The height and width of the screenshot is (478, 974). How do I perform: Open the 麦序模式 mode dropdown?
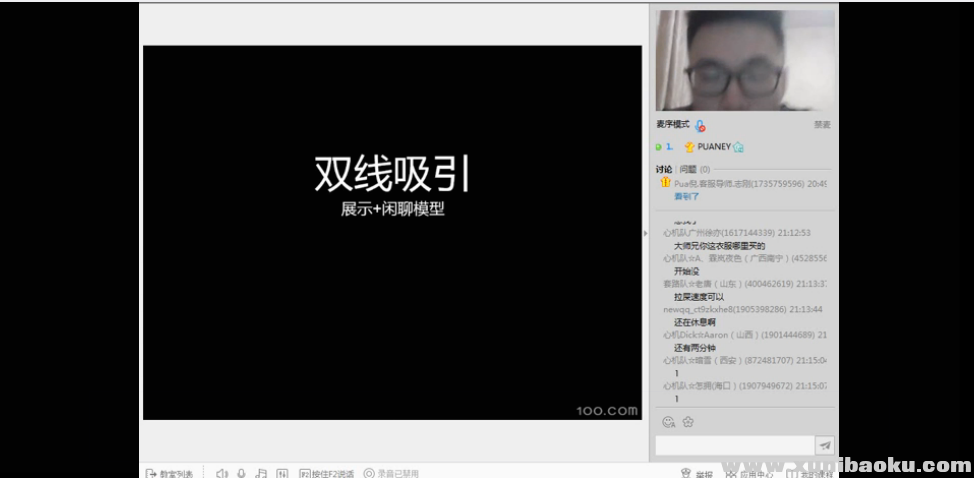[673, 125]
